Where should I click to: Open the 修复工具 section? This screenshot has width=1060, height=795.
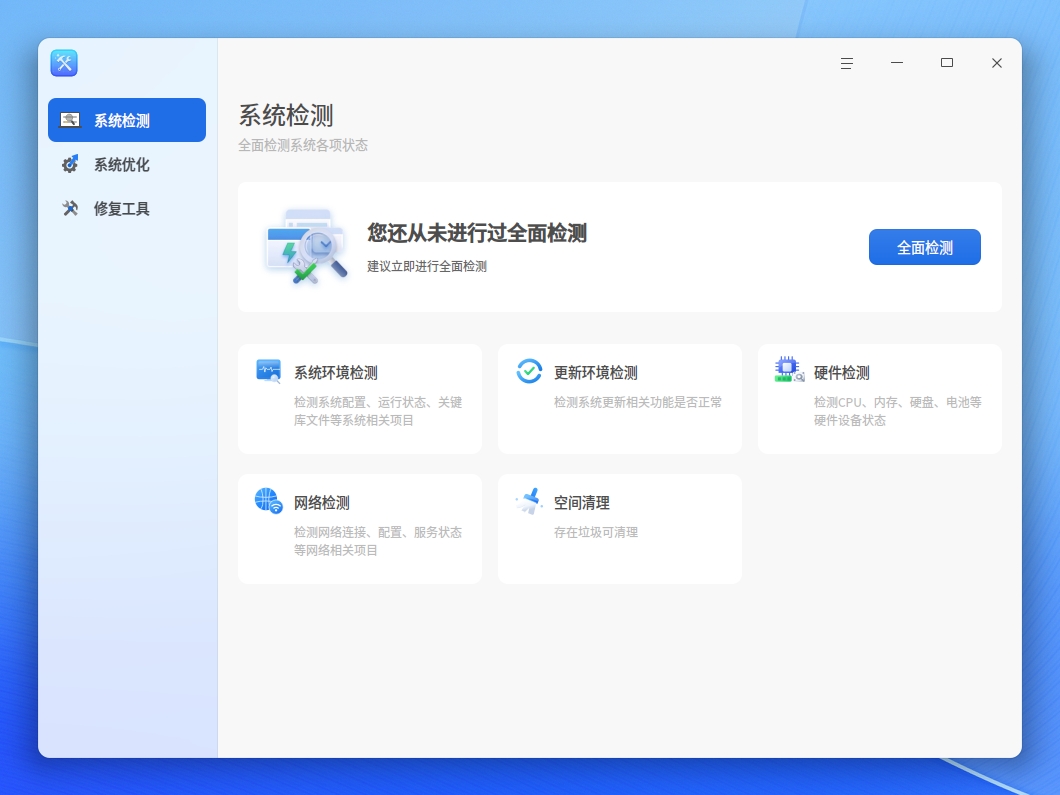pyautogui.click(x=127, y=208)
